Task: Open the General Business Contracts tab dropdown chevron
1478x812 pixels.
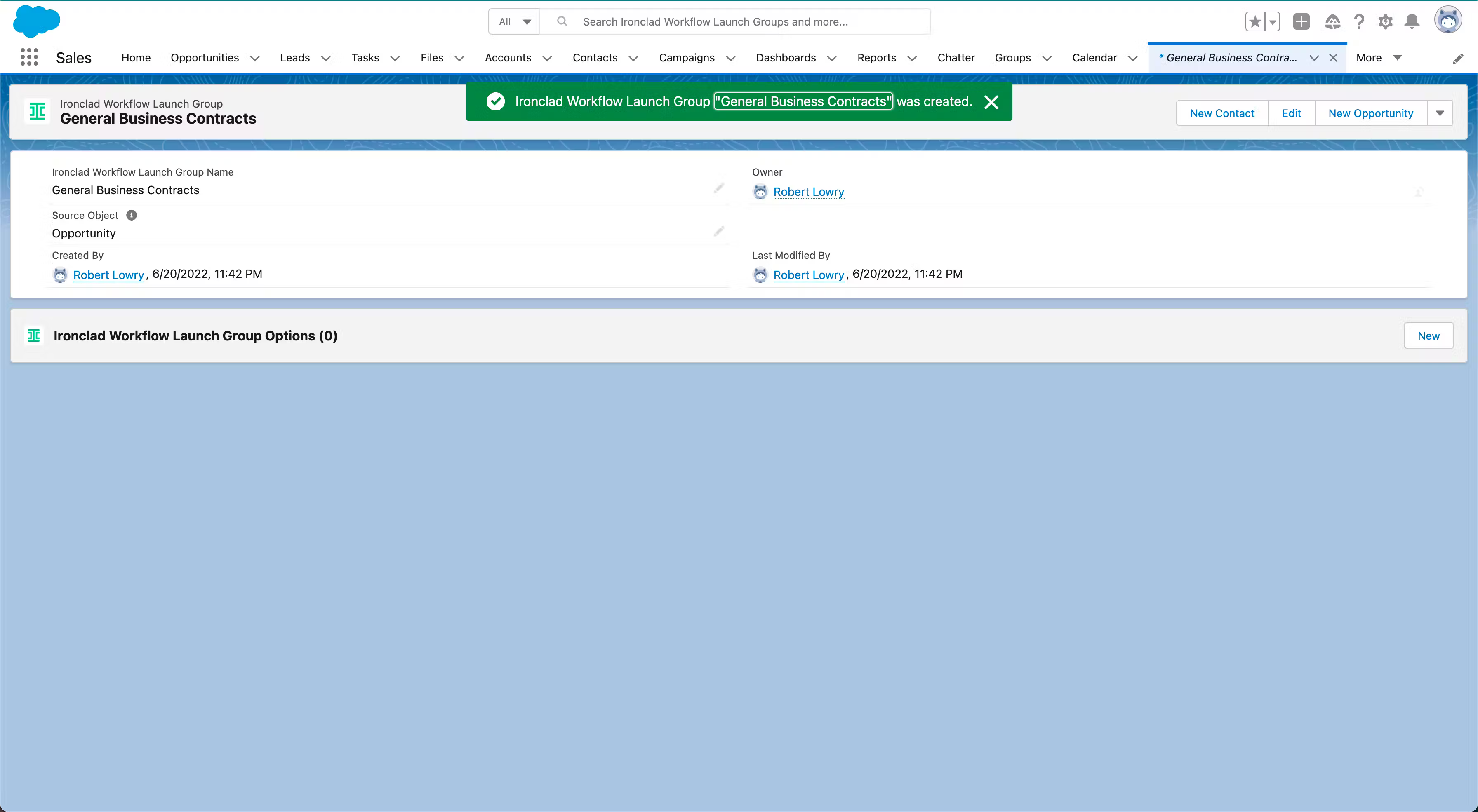Action: pyautogui.click(x=1314, y=58)
